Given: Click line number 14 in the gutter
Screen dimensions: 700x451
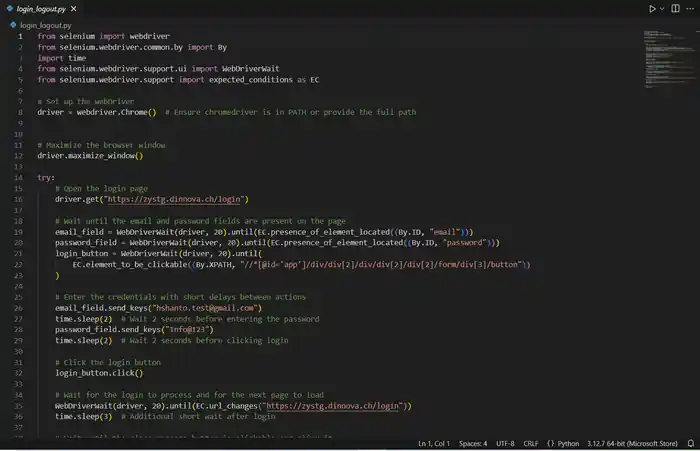Looking at the screenshot, I should pyautogui.click(x=18, y=178).
